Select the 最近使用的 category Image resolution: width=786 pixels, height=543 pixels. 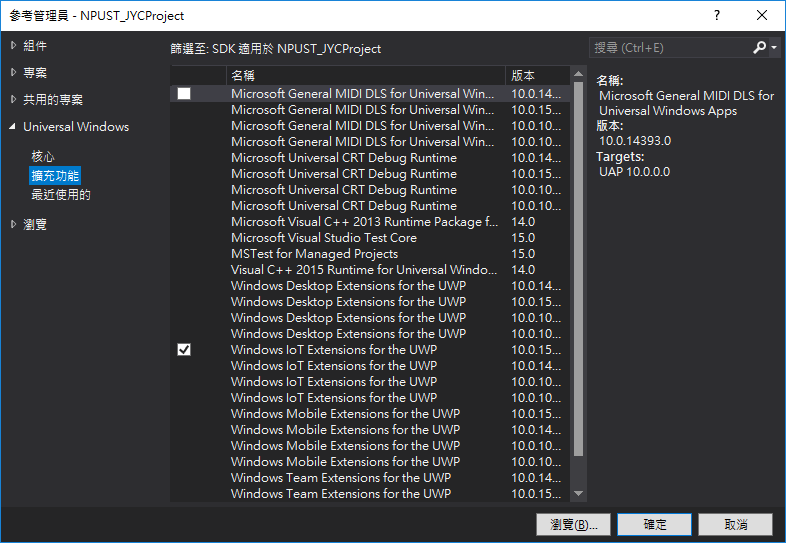[61, 195]
